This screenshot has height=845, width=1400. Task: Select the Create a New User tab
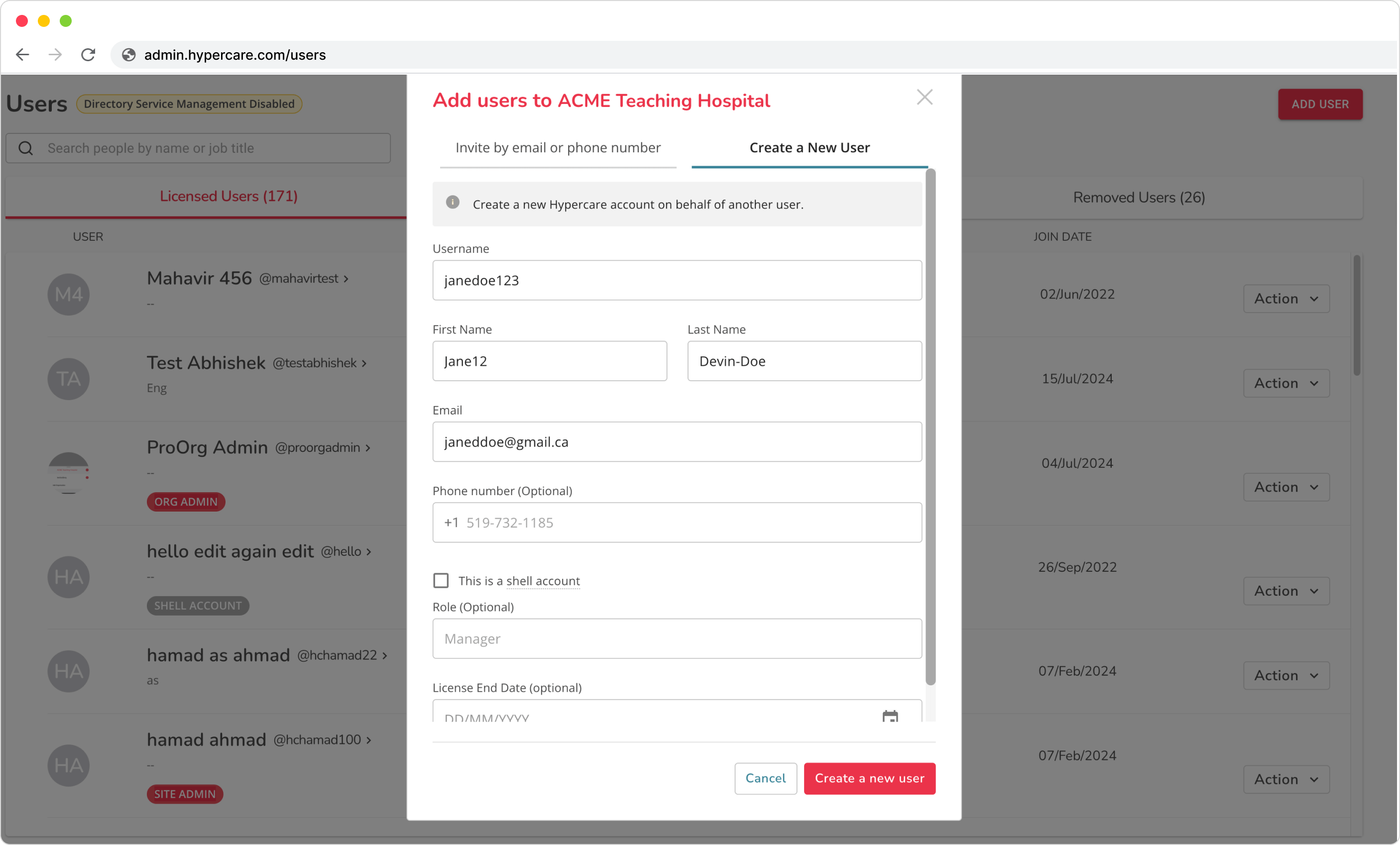[x=810, y=148]
